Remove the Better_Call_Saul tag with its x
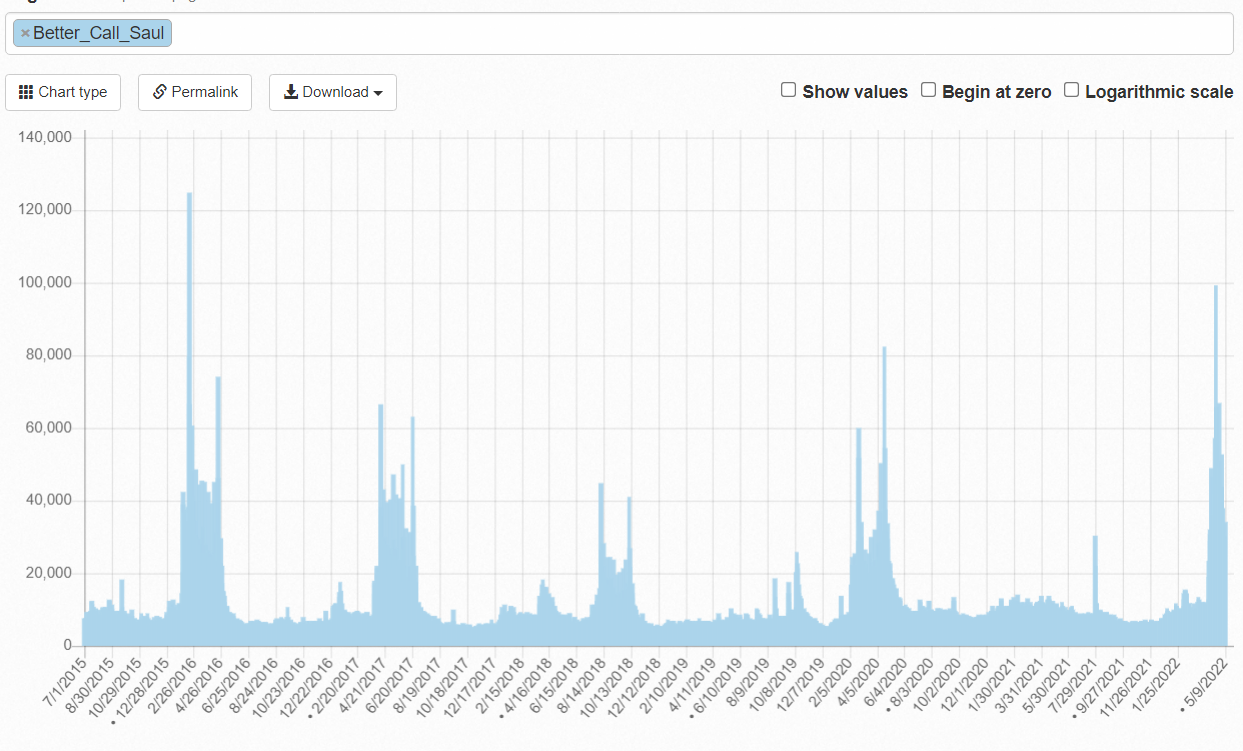Viewport: 1243px width, 751px height. 25,33
